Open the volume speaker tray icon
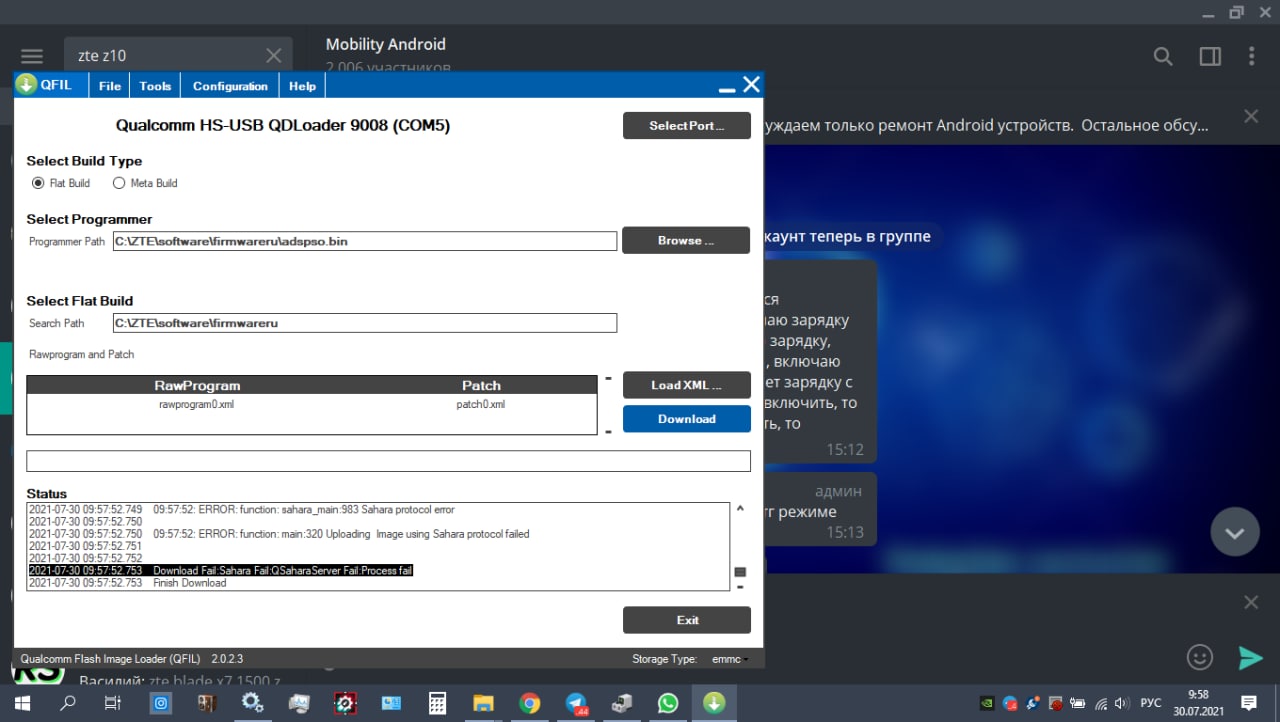The height and width of the screenshot is (722, 1280). 1123,703
